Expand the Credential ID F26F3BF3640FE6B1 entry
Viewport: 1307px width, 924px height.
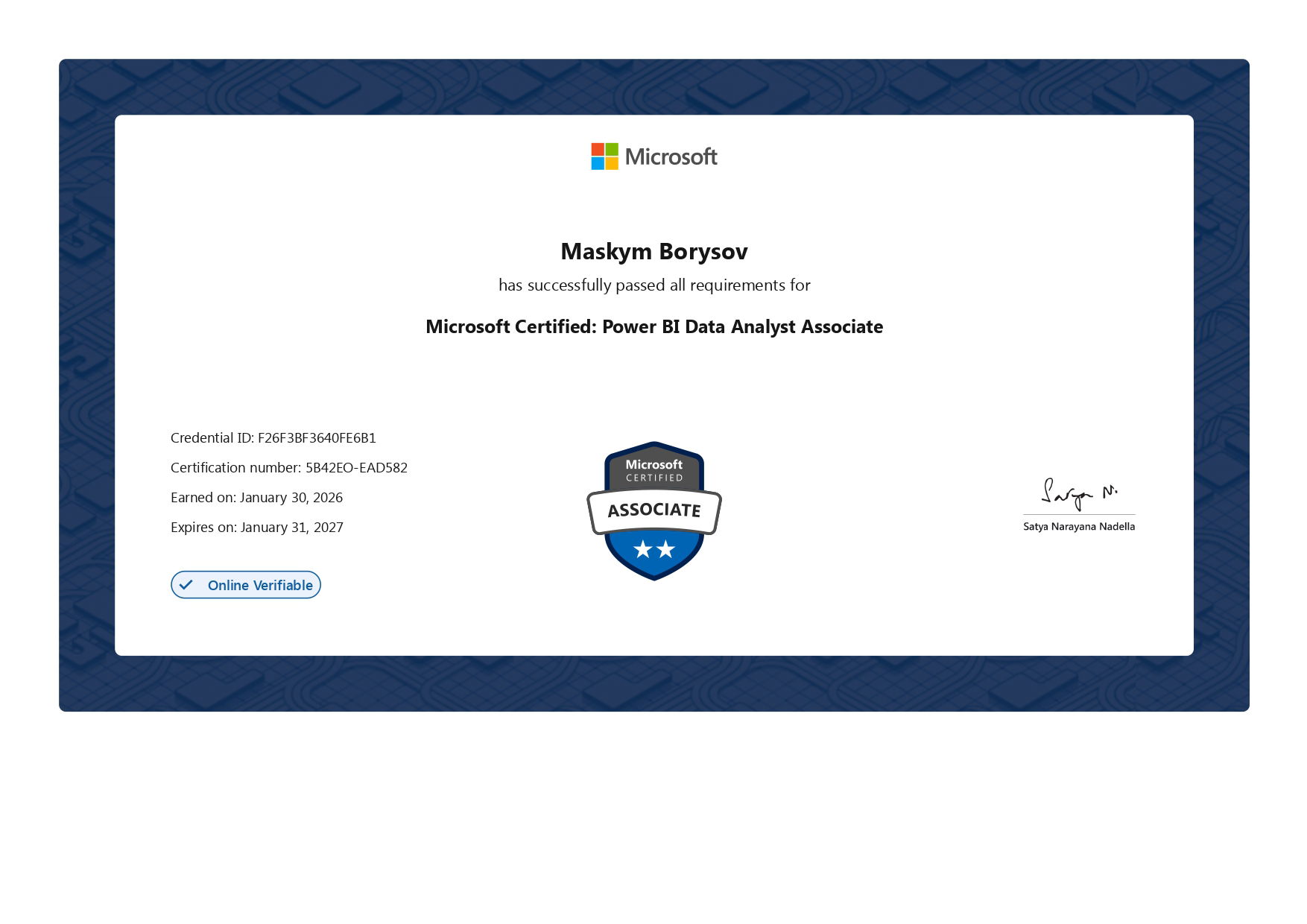pos(273,438)
